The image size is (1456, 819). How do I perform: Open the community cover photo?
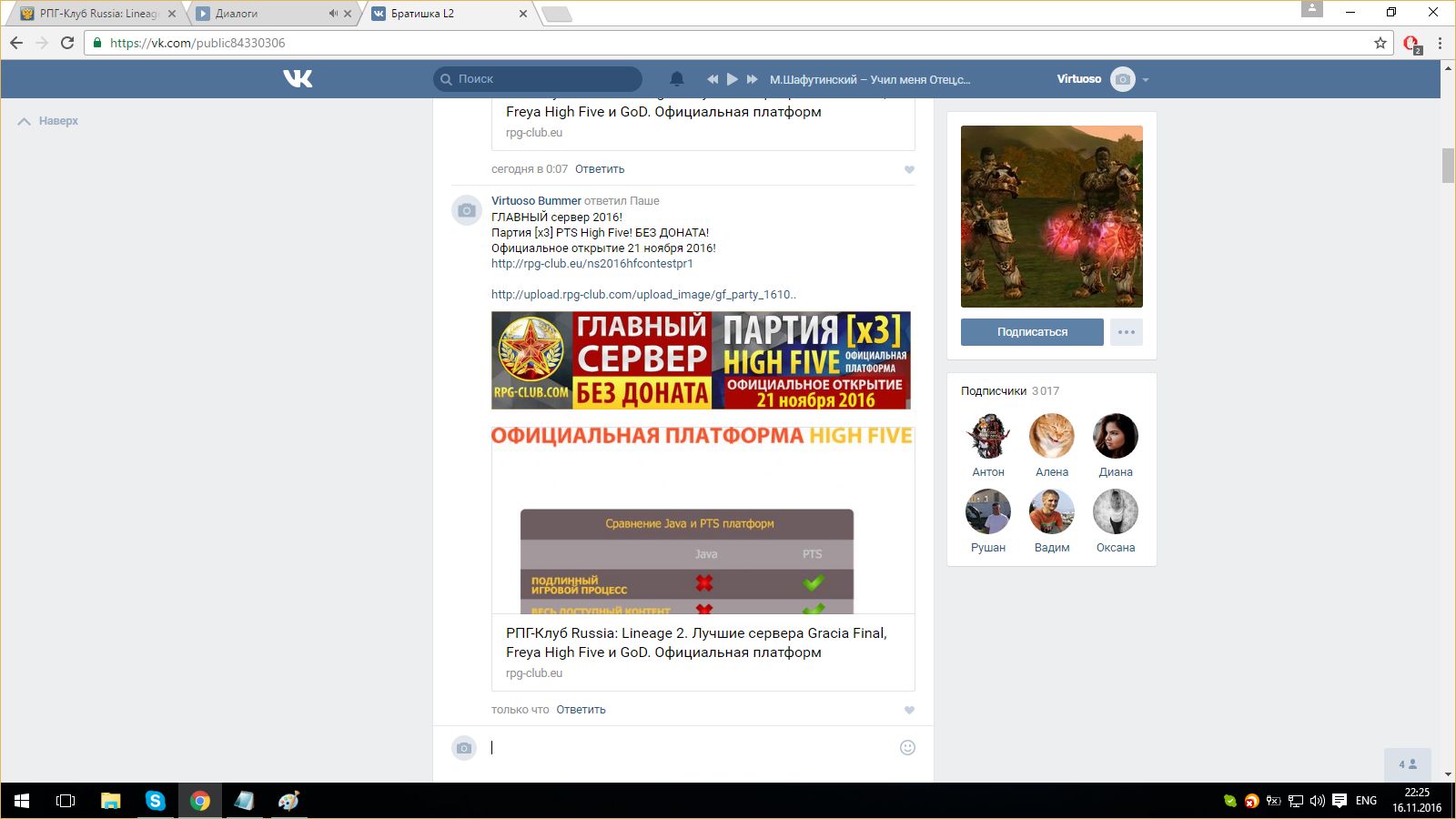[1052, 217]
